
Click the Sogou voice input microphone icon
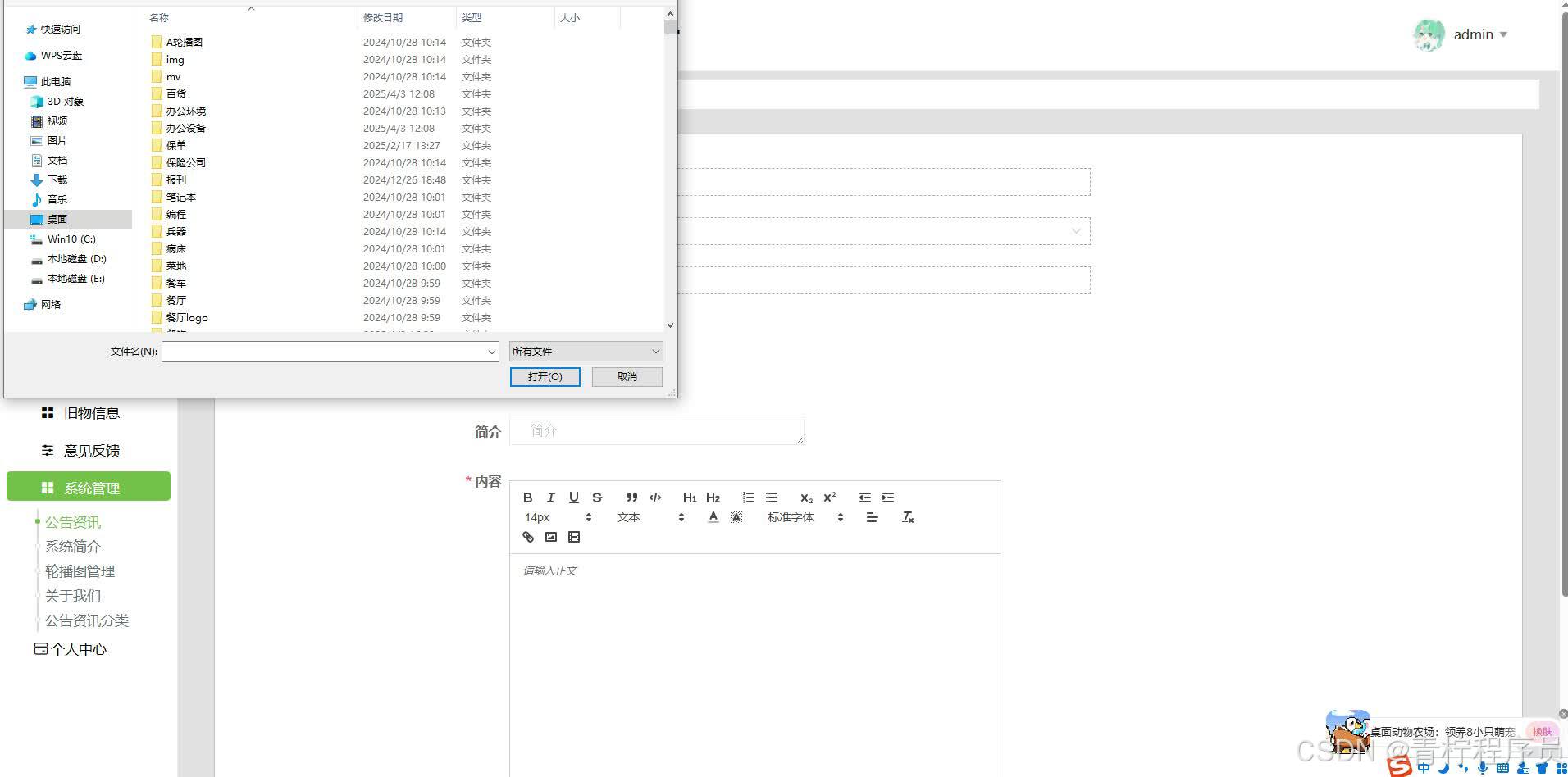tap(1483, 768)
